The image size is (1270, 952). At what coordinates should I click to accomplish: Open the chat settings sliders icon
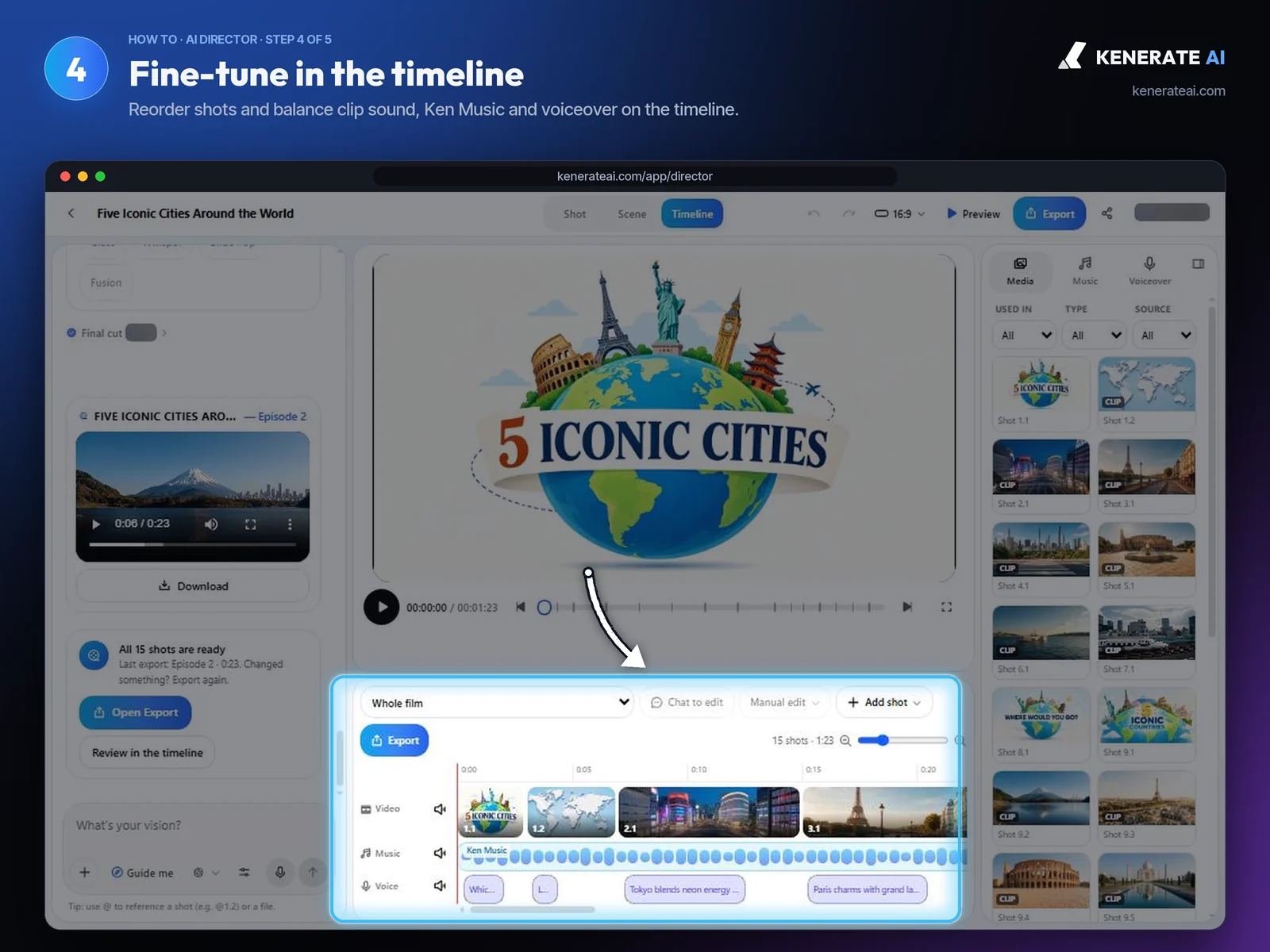244,873
